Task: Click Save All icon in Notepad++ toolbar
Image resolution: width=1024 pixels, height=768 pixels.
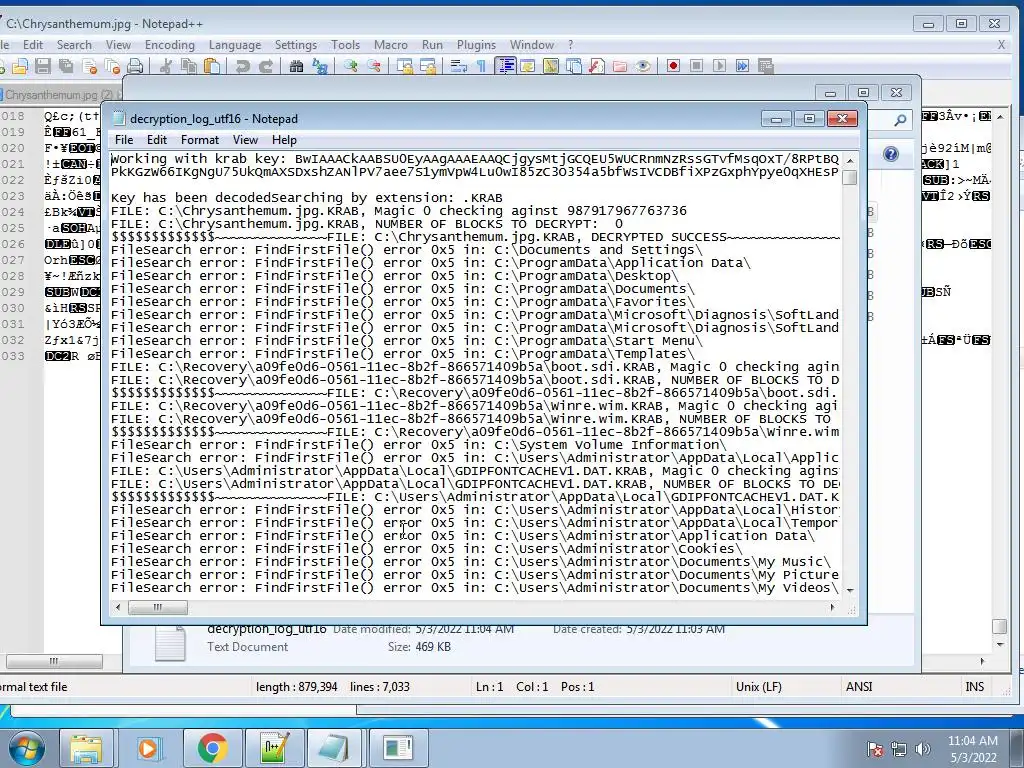Action: click(66, 66)
